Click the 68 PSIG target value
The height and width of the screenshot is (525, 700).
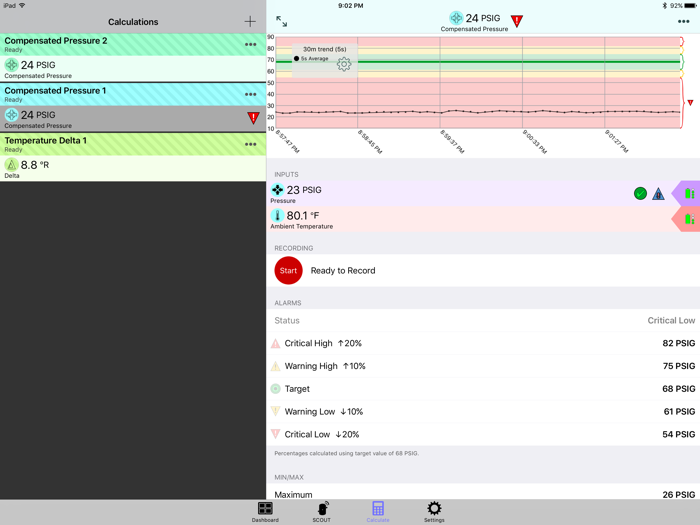point(679,389)
